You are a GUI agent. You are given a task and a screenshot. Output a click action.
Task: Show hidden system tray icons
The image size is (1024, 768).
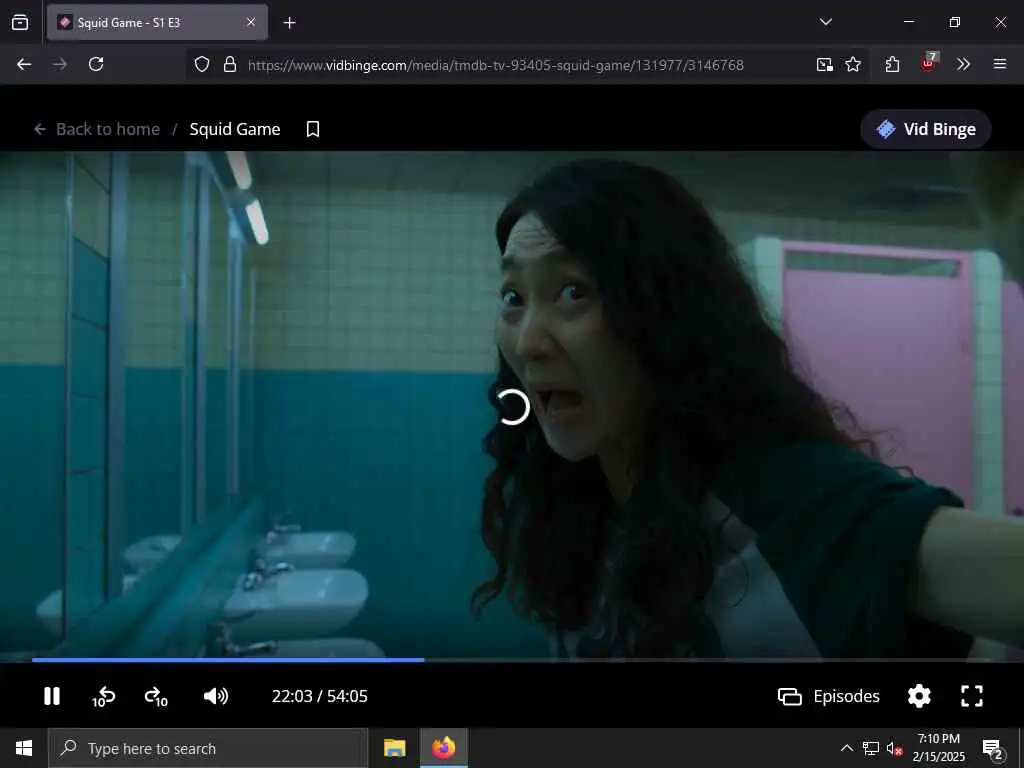846,748
